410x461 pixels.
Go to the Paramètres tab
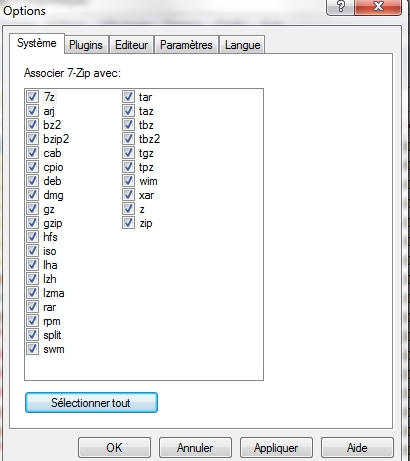coord(186,45)
